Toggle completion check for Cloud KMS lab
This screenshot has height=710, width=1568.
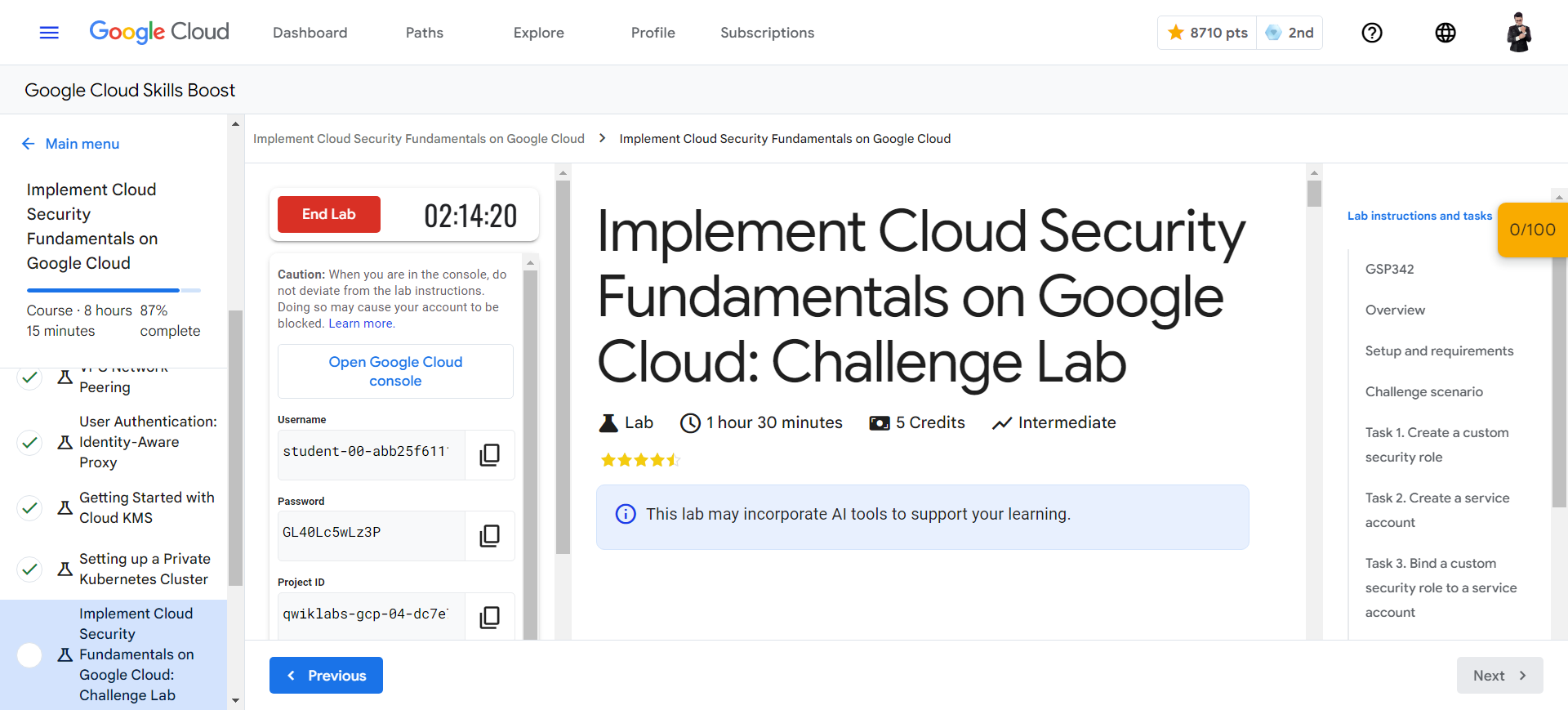coord(30,507)
